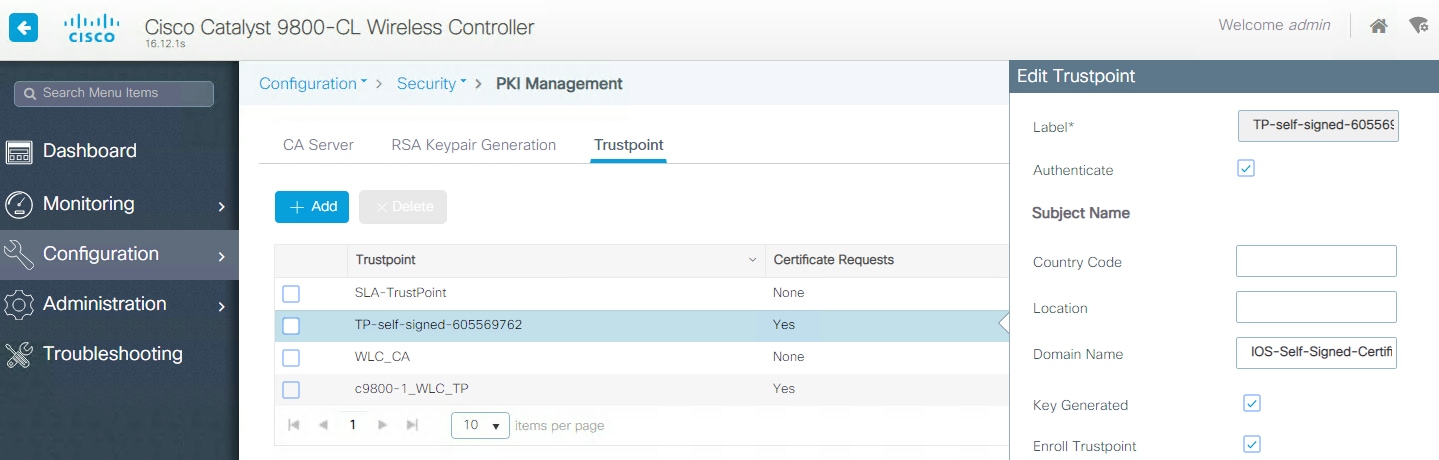Select the c9800-1_WLC_TP row checkbox
This screenshot has width=1439, height=460.
point(291,390)
